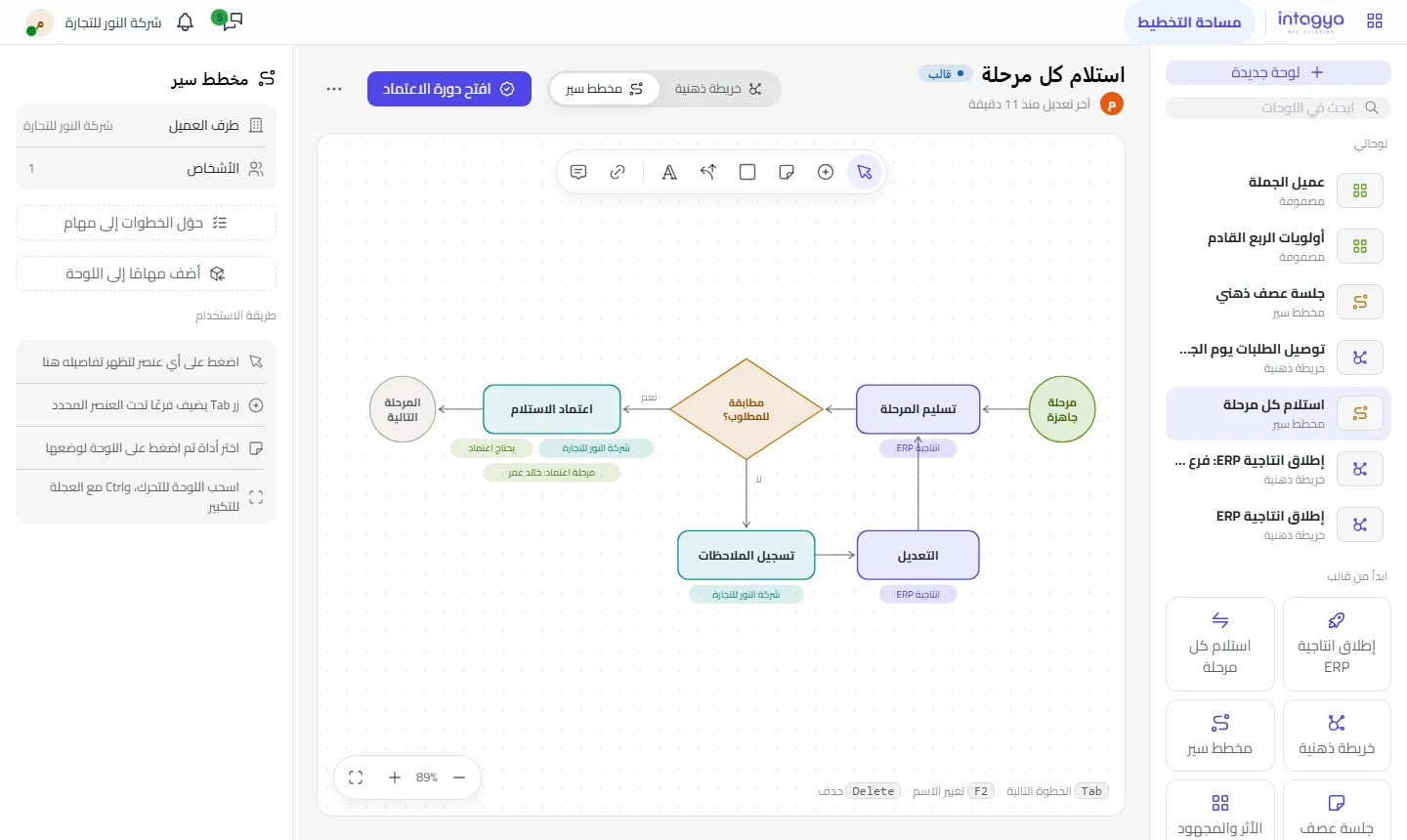Viewport: 1407px width, 840px height.
Task: Open عميل الجملة board
Action: (x=1278, y=190)
